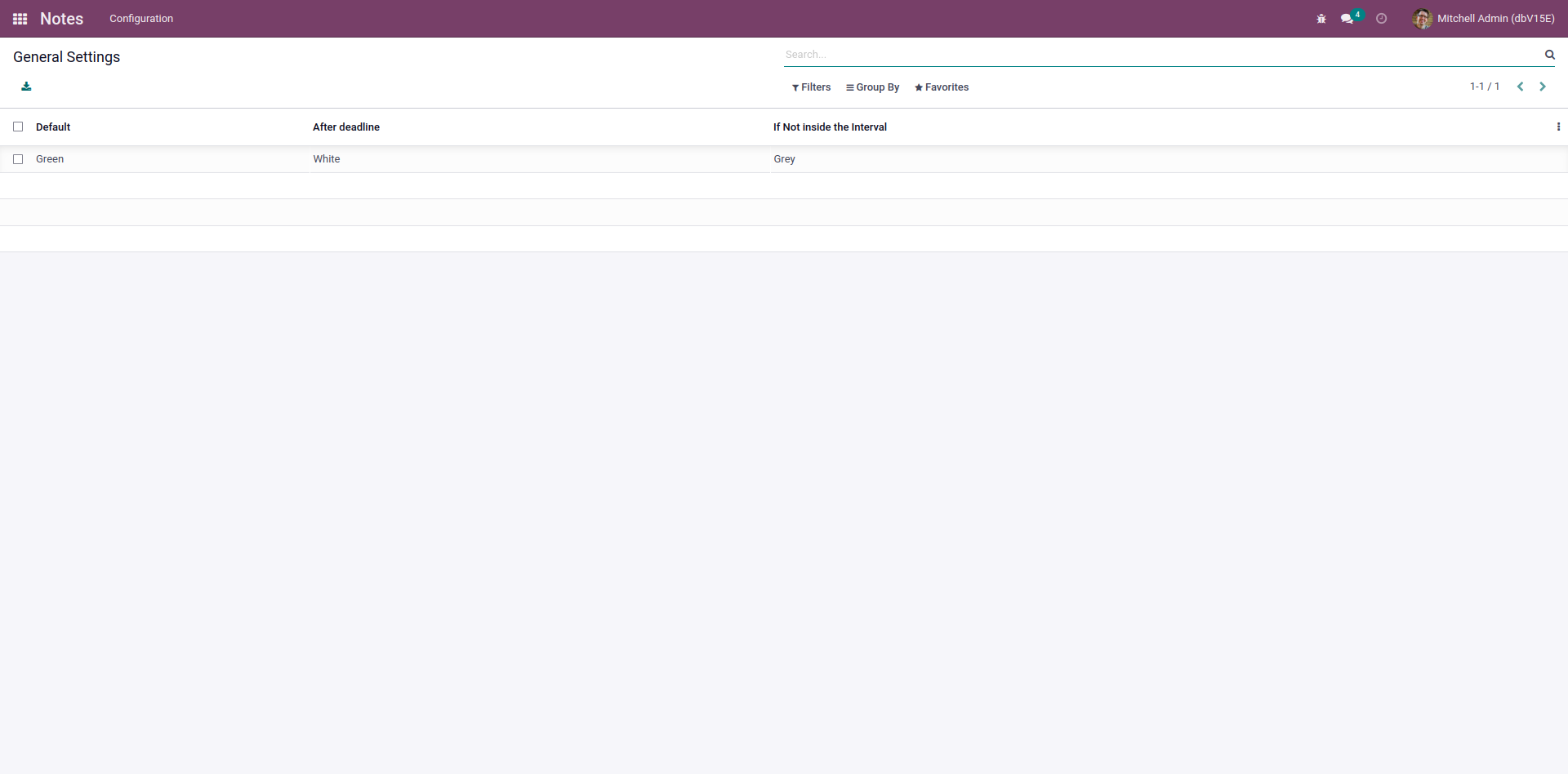The image size is (1568, 774).
Task: Click the General Settings breadcrumb title
Action: [66, 57]
